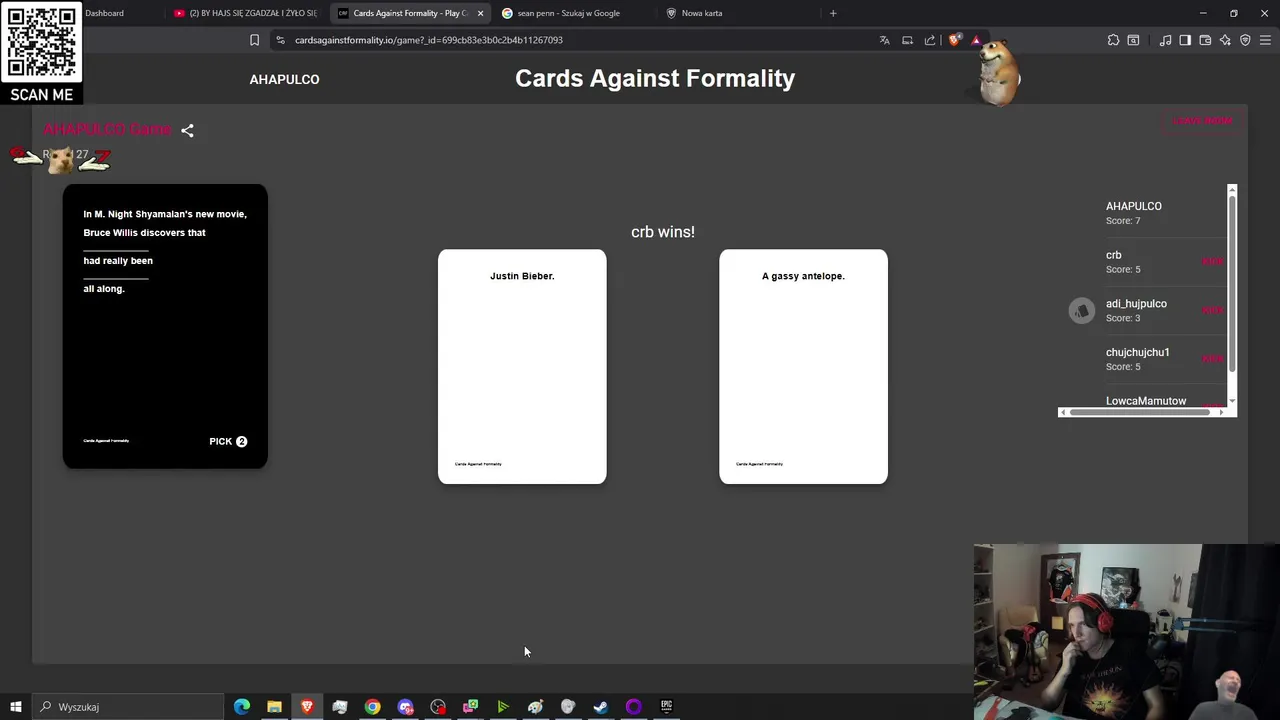Click the black Bruce Willis prompt card
Viewport: 1280px width, 720px height.
[165, 326]
